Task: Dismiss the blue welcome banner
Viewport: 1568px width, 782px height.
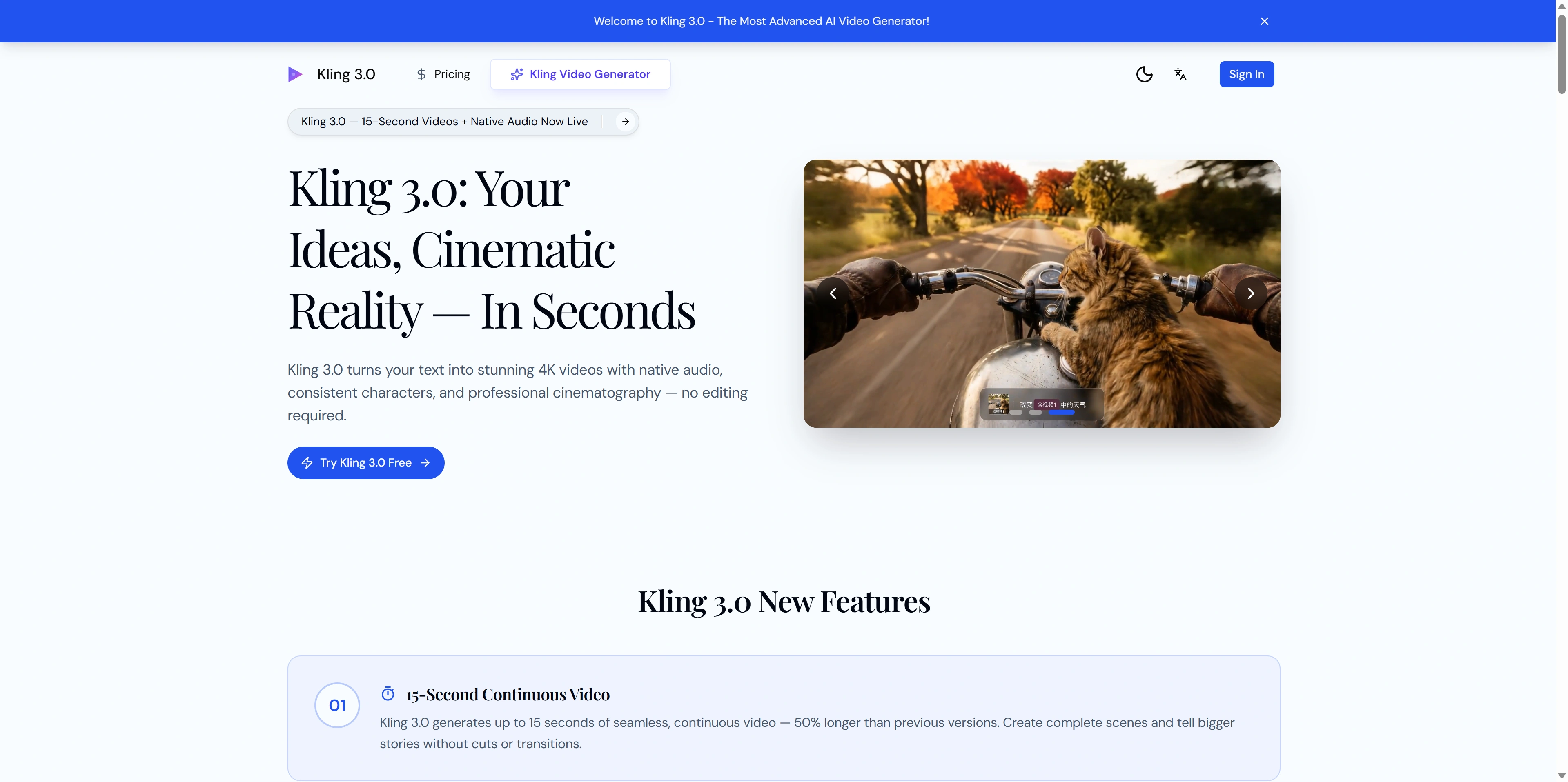Action: coord(1264,21)
